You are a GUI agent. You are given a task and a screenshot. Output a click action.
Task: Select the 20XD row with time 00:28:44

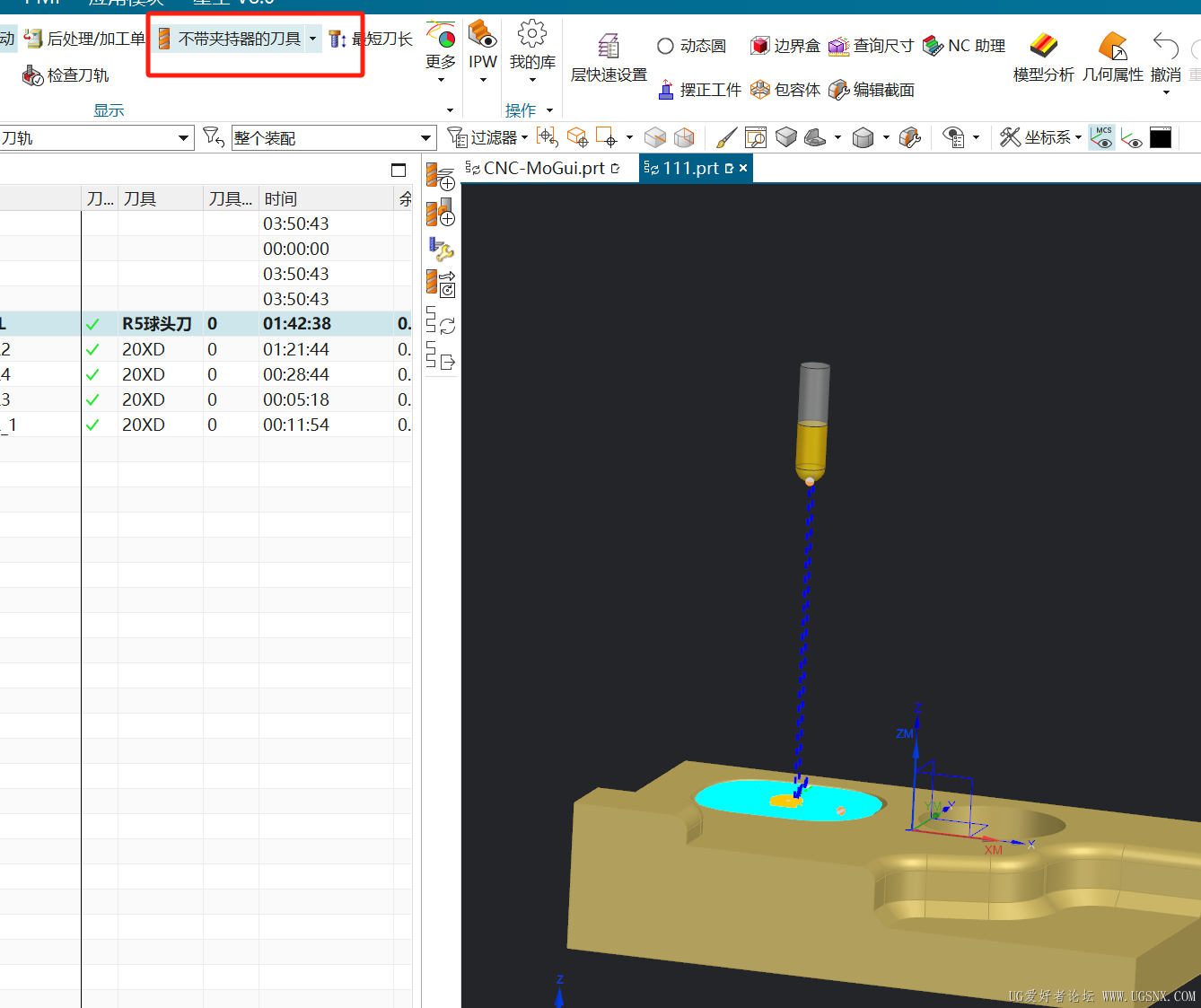pos(206,374)
